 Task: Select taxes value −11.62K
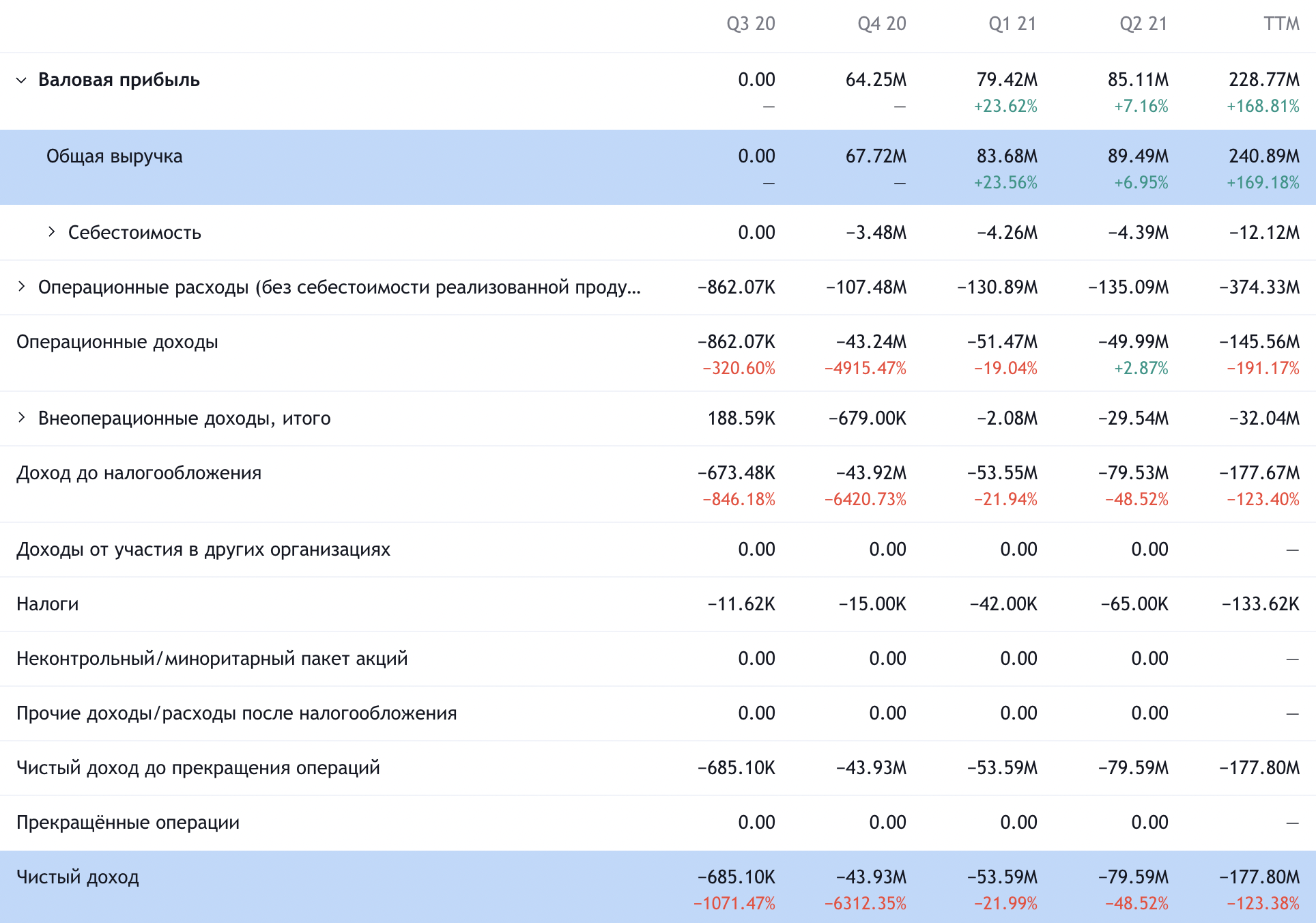tap(741, 604)
